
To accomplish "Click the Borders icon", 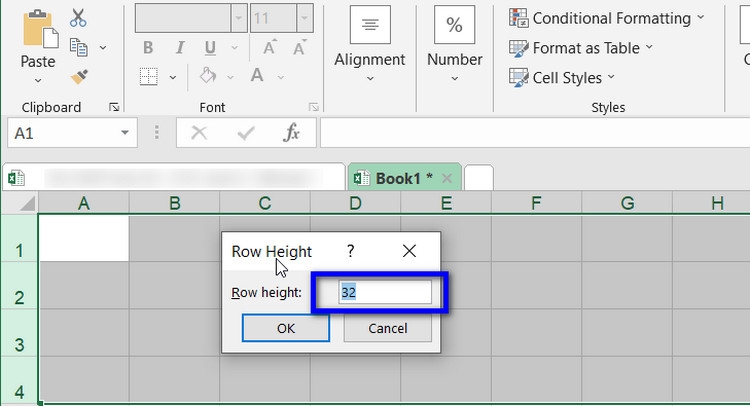I will point(149,77).
